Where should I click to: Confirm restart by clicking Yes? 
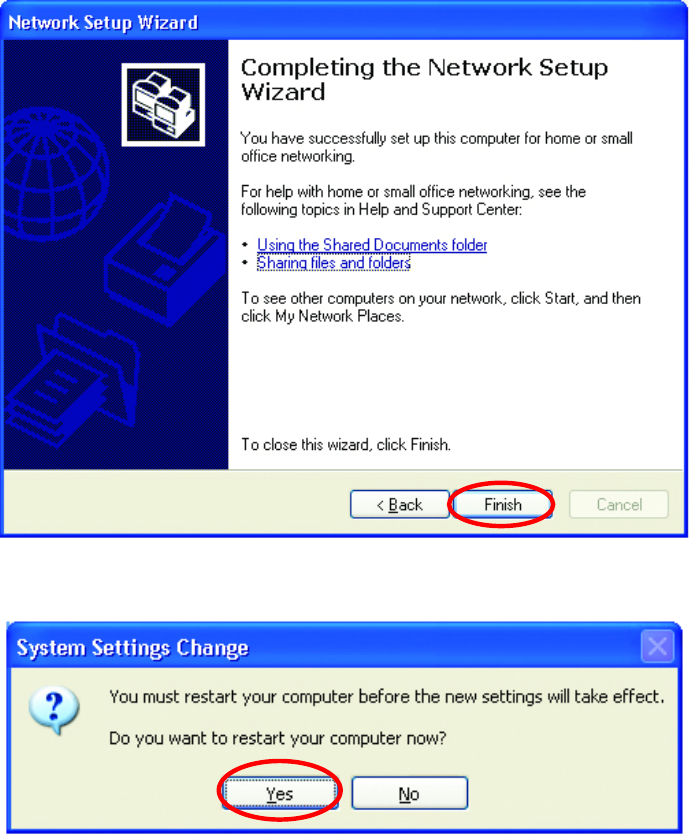click(280, 794)
